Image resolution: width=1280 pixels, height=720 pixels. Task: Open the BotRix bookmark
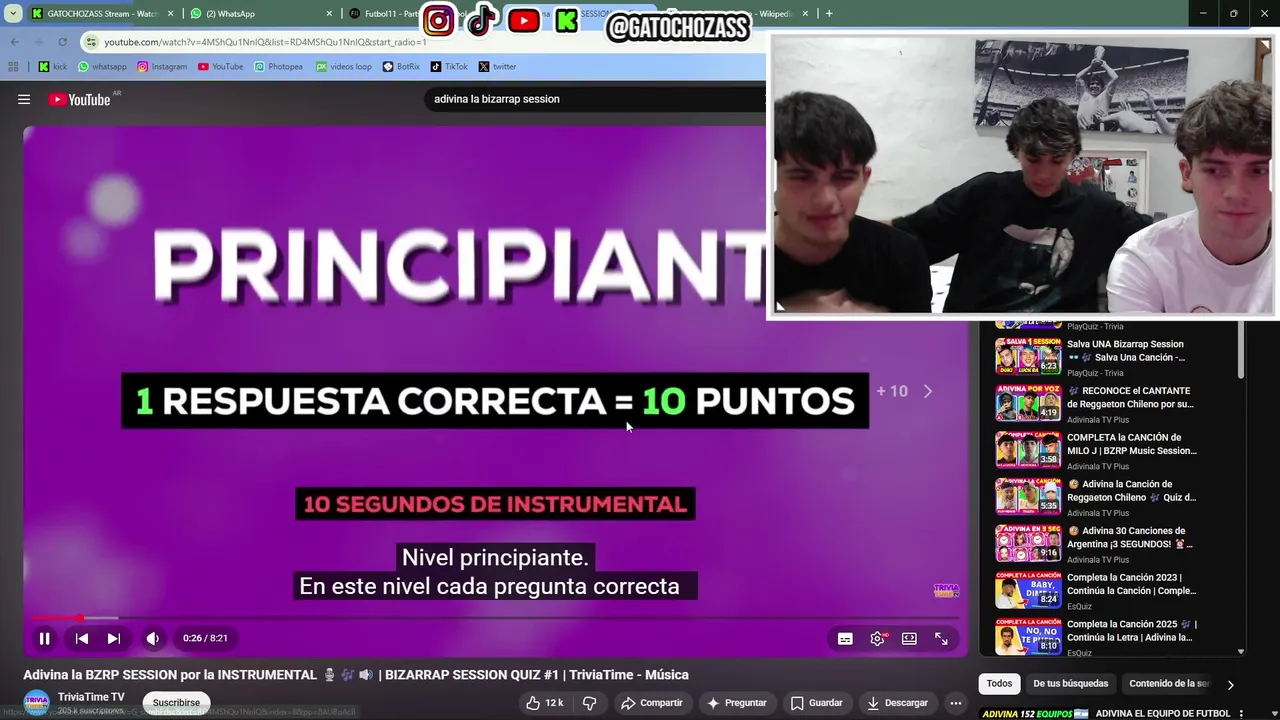401,67
